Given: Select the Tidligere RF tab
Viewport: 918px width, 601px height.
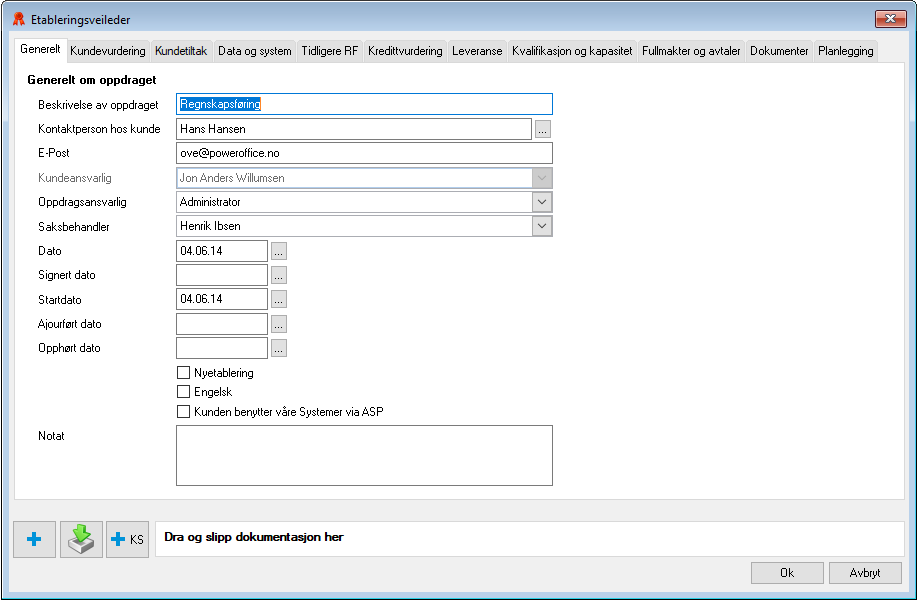Looking at the screenshot, I should tap(330, 51).
